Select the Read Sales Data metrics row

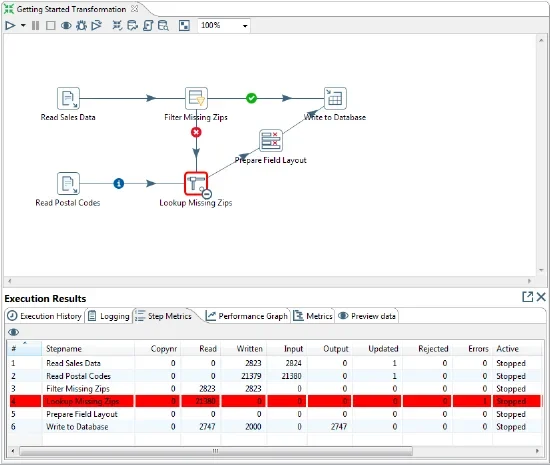pyautogui.click(x=275, y=363)
